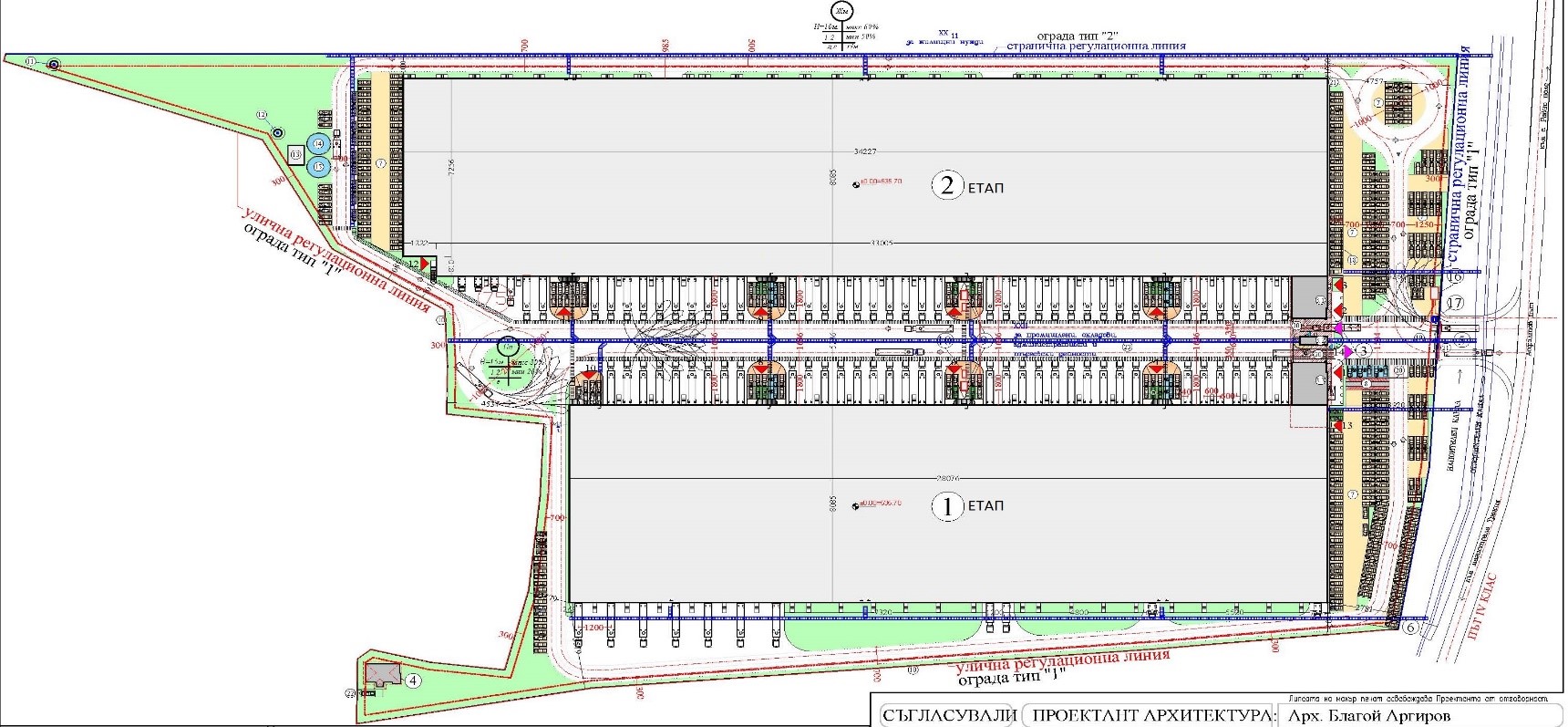
Task: Click the elevation marker ±0.00=635.70
Action: click(x=881, y=182)
